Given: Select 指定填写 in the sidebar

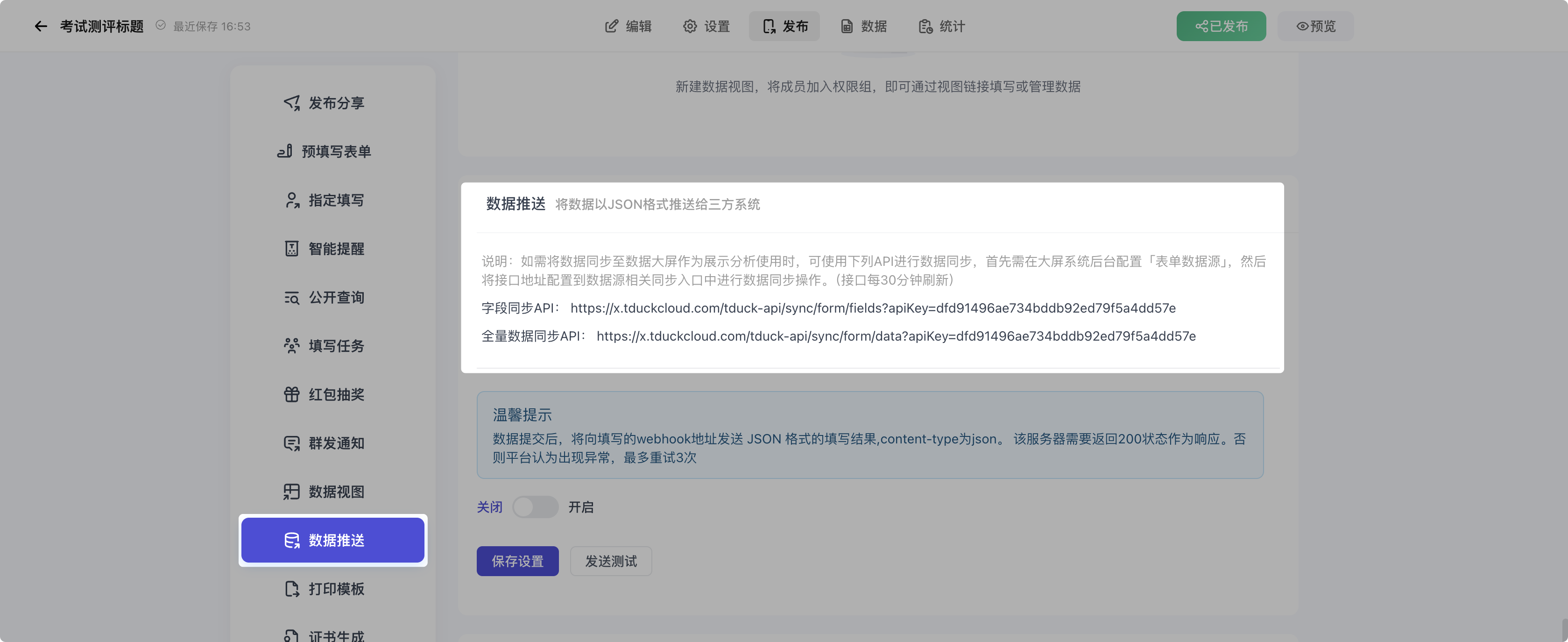Looking at the screenshot, I should [332, 200].
